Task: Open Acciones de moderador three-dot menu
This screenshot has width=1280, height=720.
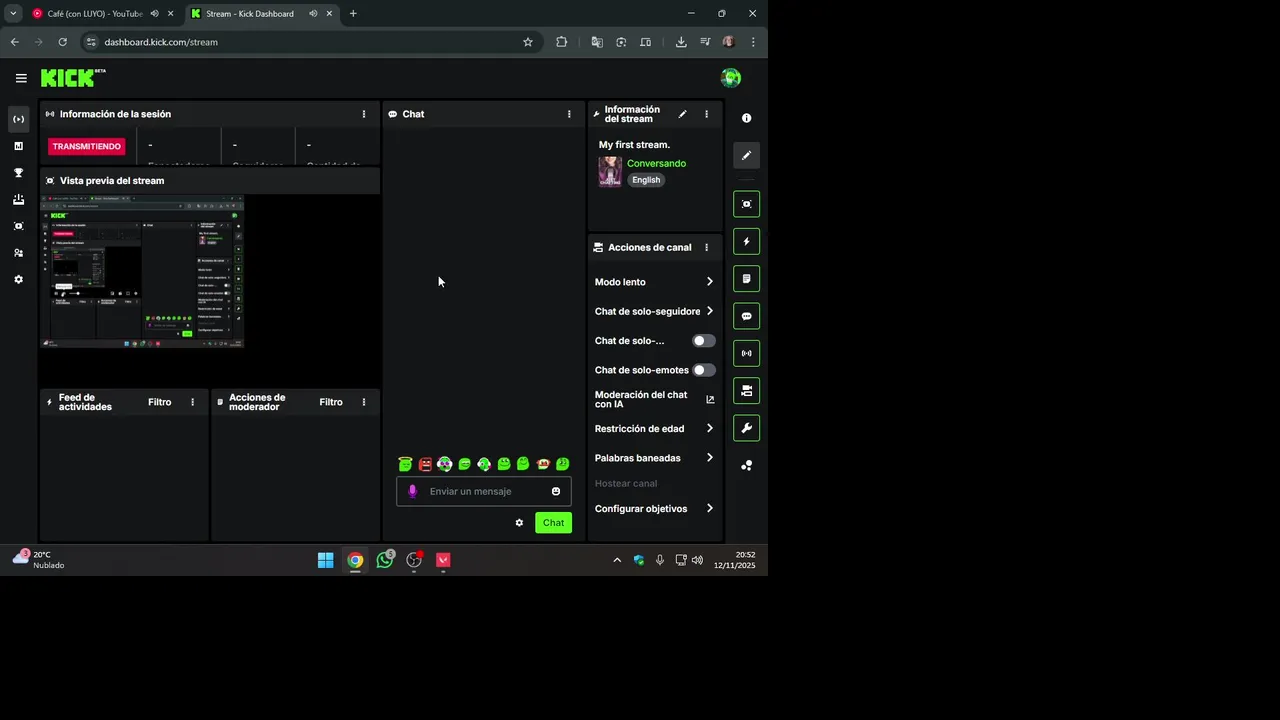Action: pyautogui.click(x=364, y=402)
